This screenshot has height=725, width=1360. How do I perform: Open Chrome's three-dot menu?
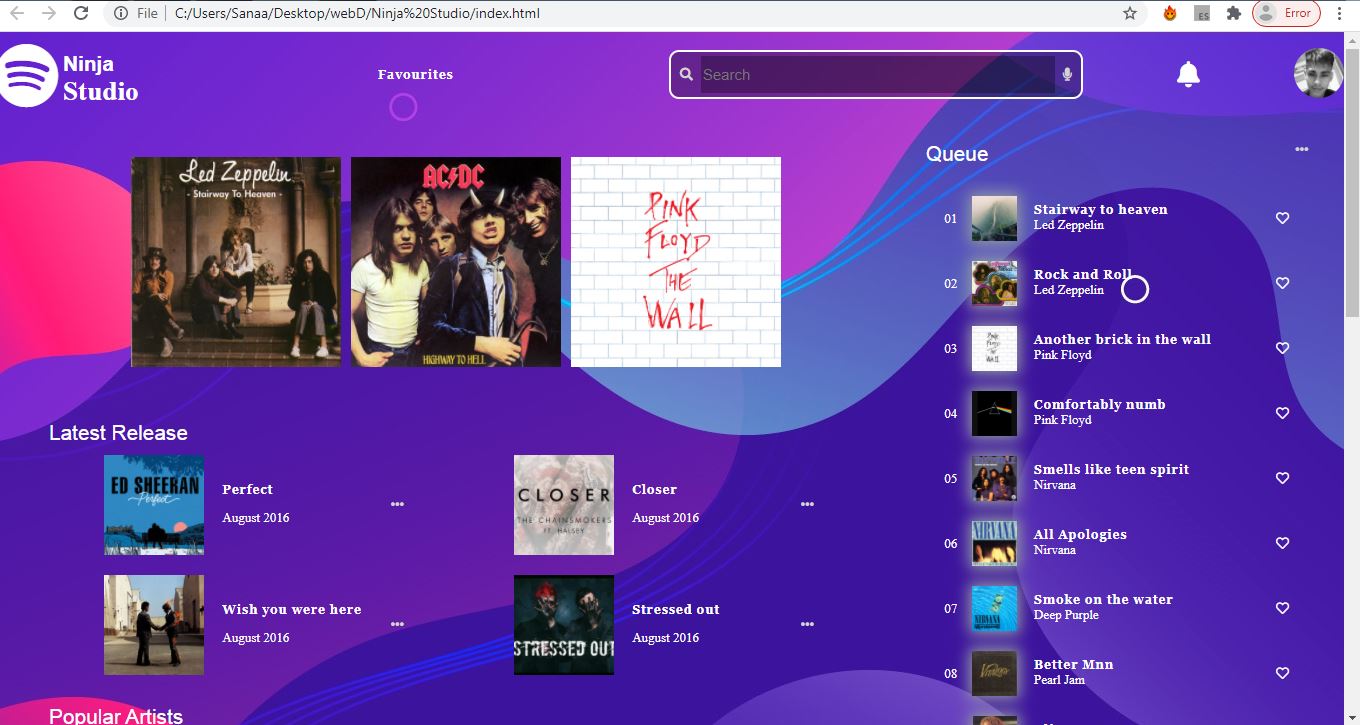pyautogui.click(x=1340, y=14)
